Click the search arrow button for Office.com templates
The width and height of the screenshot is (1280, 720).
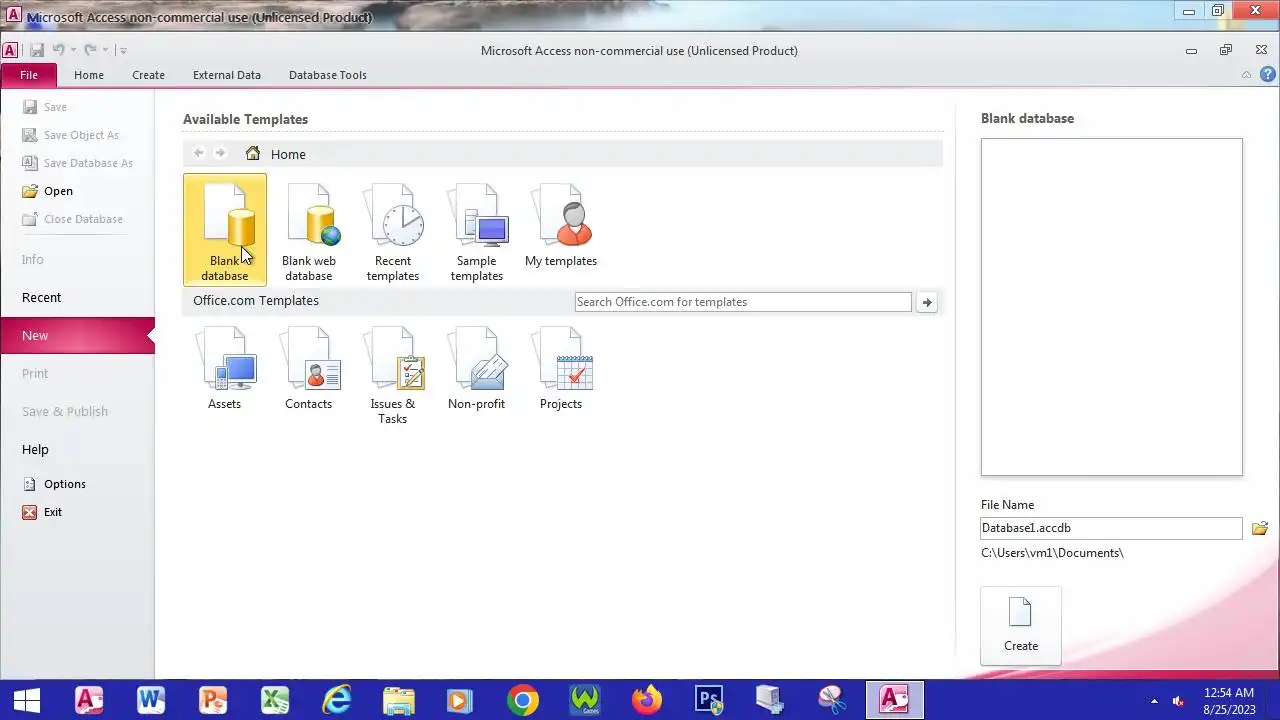[927, 302]
